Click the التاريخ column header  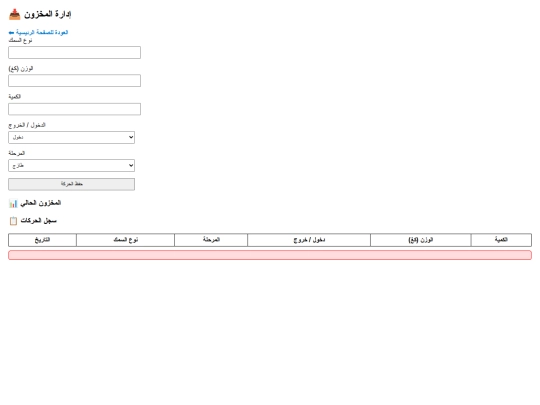pos(42,240)
